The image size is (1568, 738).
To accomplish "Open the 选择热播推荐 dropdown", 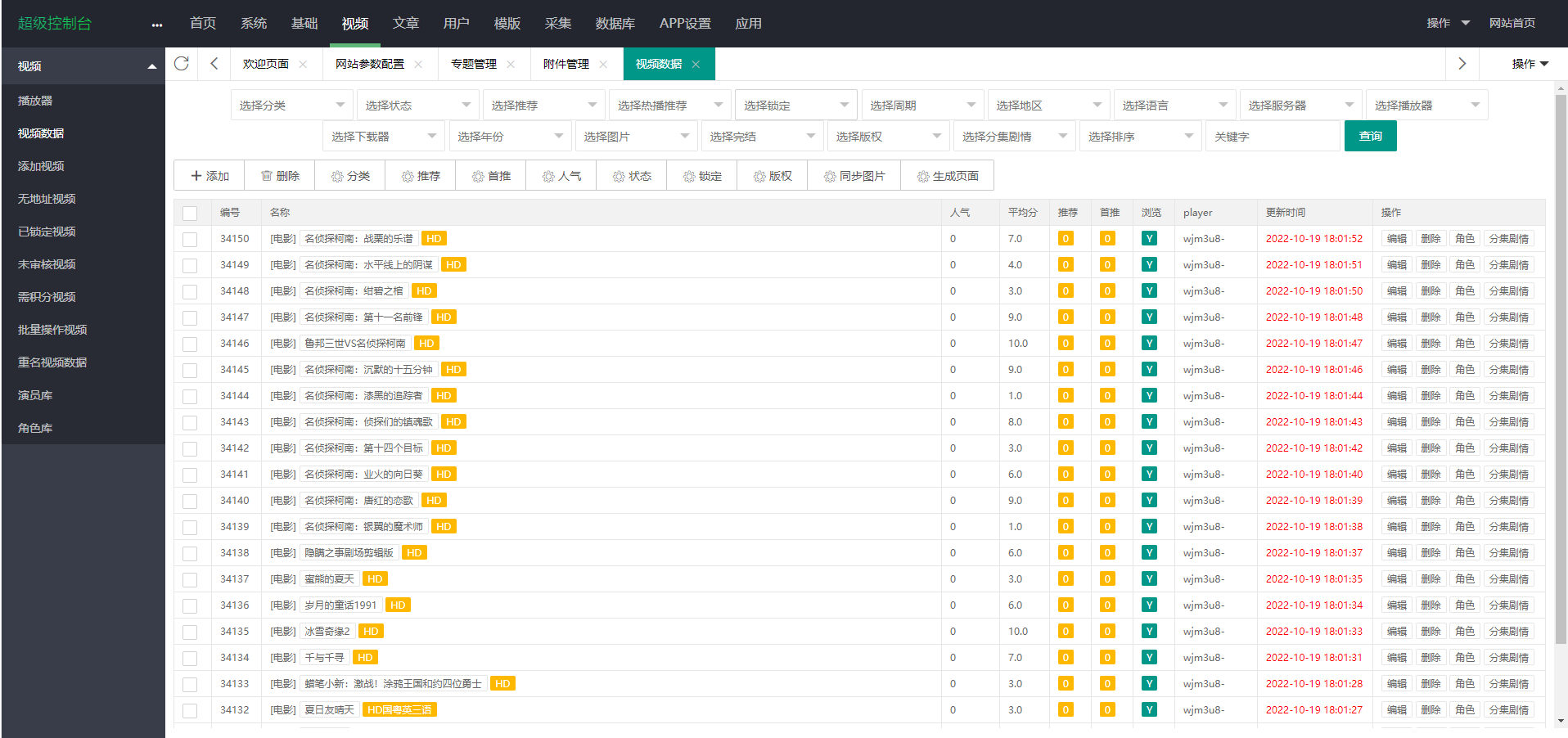I will [x=669, y=106].
